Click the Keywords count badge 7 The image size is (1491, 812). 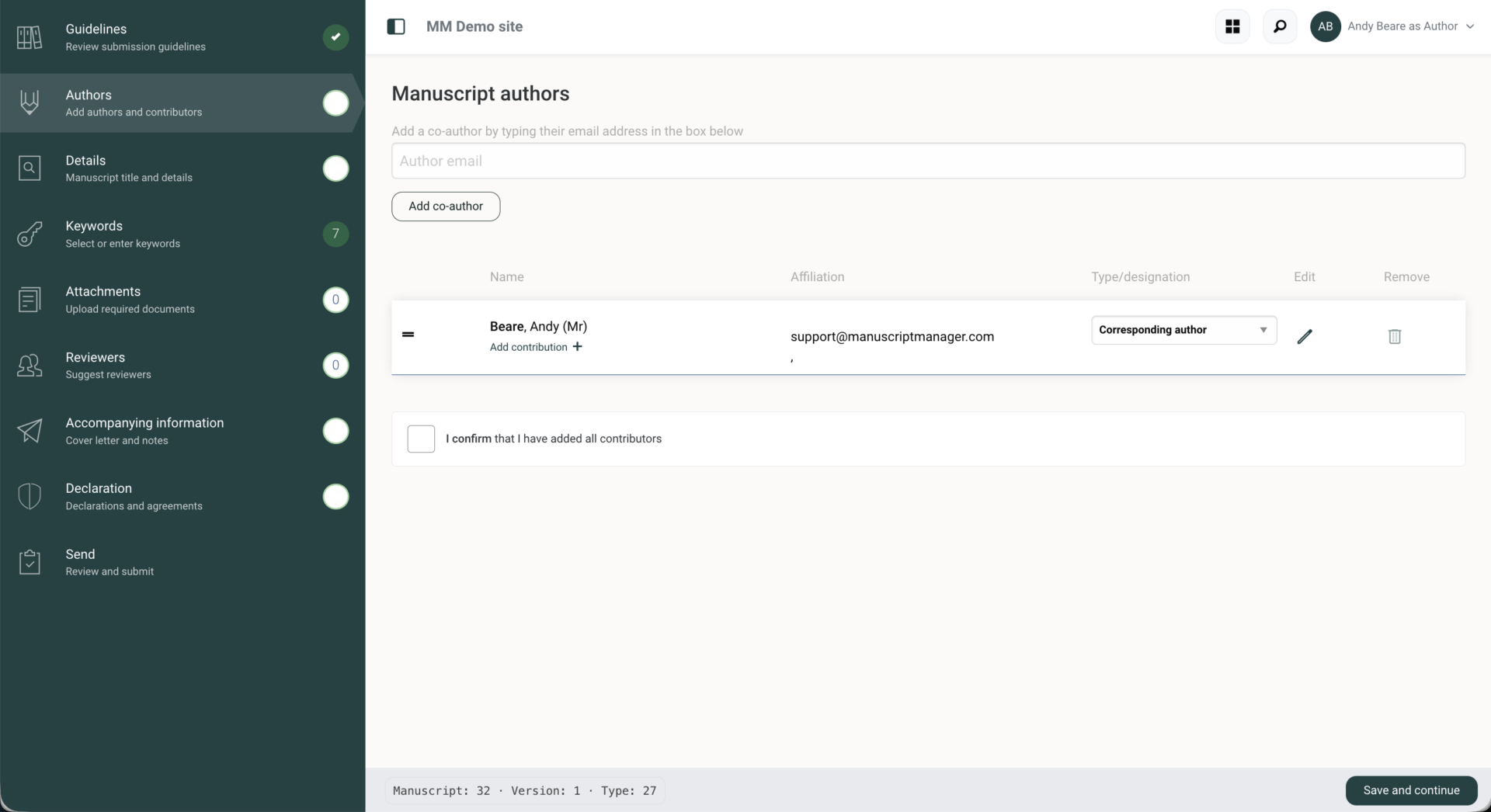pos(335,234)
